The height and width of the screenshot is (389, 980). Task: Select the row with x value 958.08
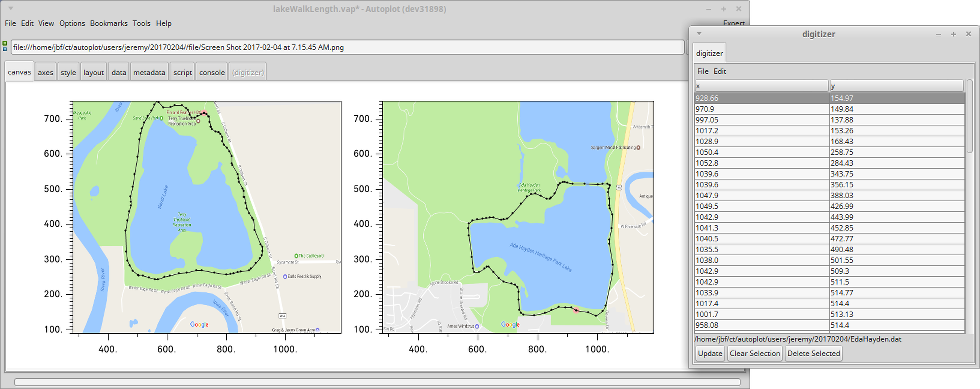point(829,325)
